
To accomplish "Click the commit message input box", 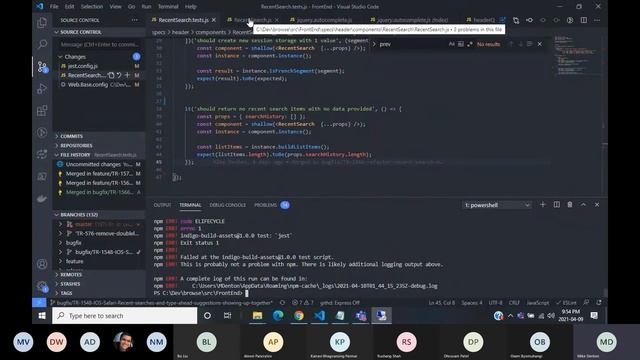I will [x=100, y=44].
